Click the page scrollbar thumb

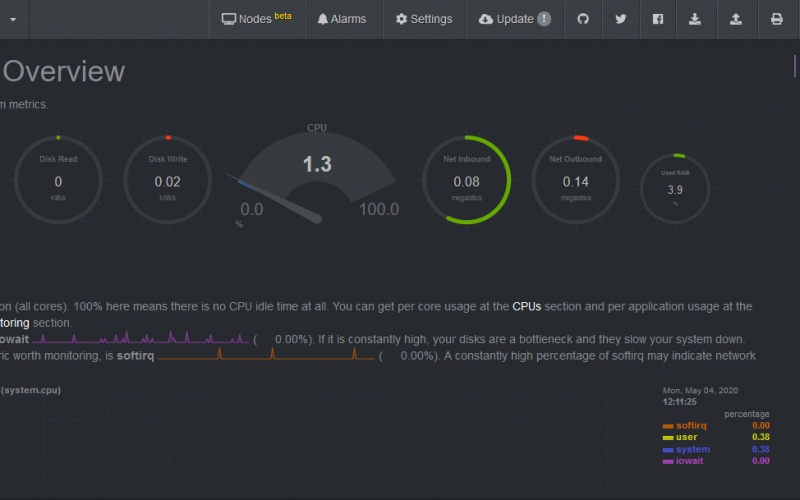(x=795, y=66)
